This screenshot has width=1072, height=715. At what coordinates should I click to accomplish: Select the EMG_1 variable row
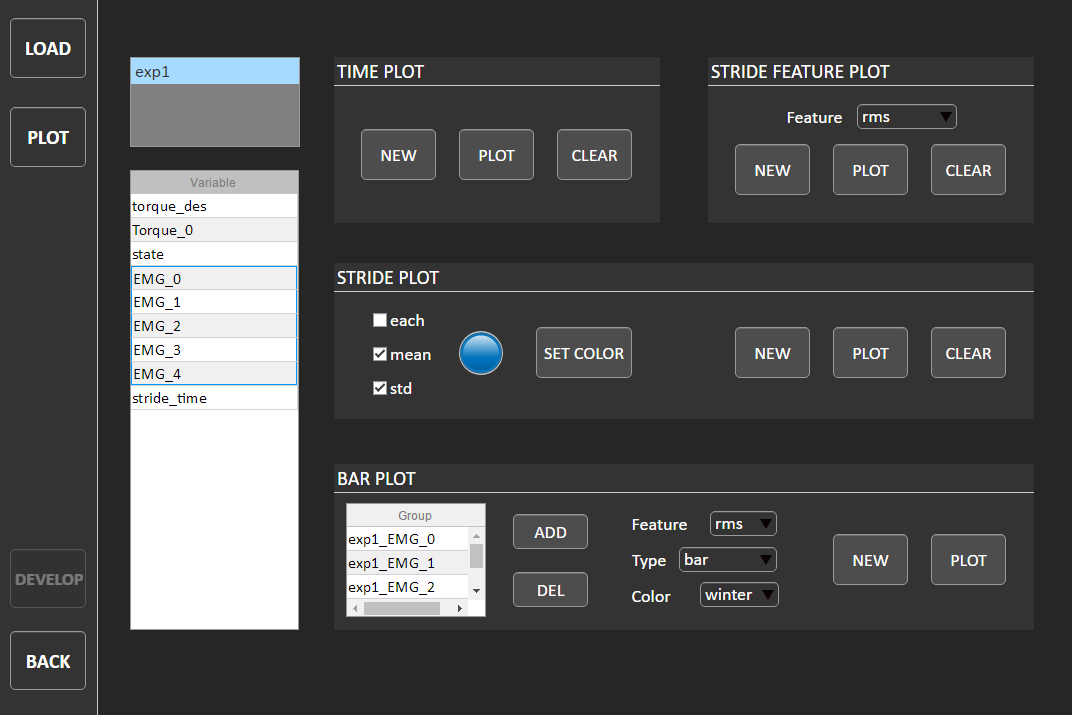coord(213,302)
